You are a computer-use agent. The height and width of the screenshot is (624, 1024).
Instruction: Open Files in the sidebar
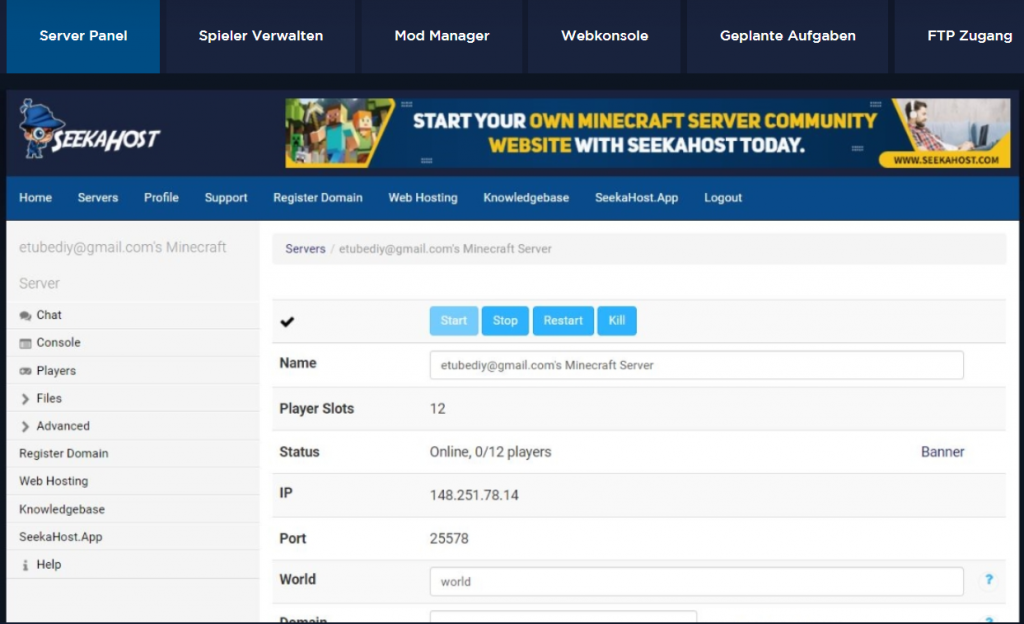tap(49, 398)
